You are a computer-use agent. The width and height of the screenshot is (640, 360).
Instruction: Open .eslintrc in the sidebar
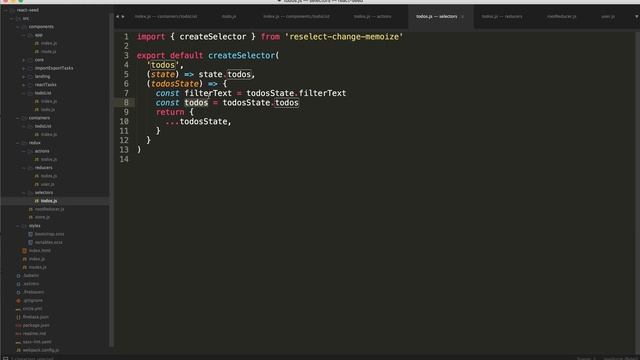click(x=31, y=284)
